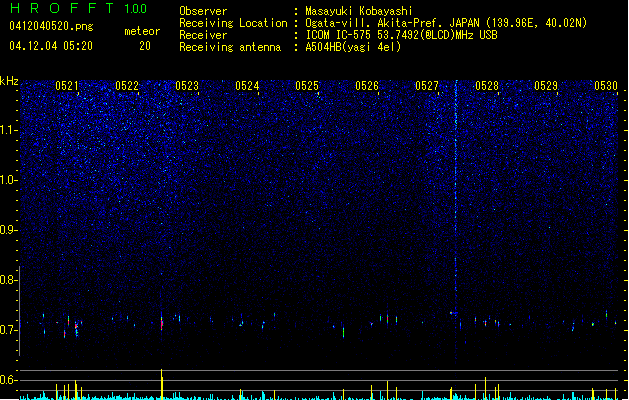Click the meteor label
This screenshot has width=629, height=400.
(x=142, y=31)
